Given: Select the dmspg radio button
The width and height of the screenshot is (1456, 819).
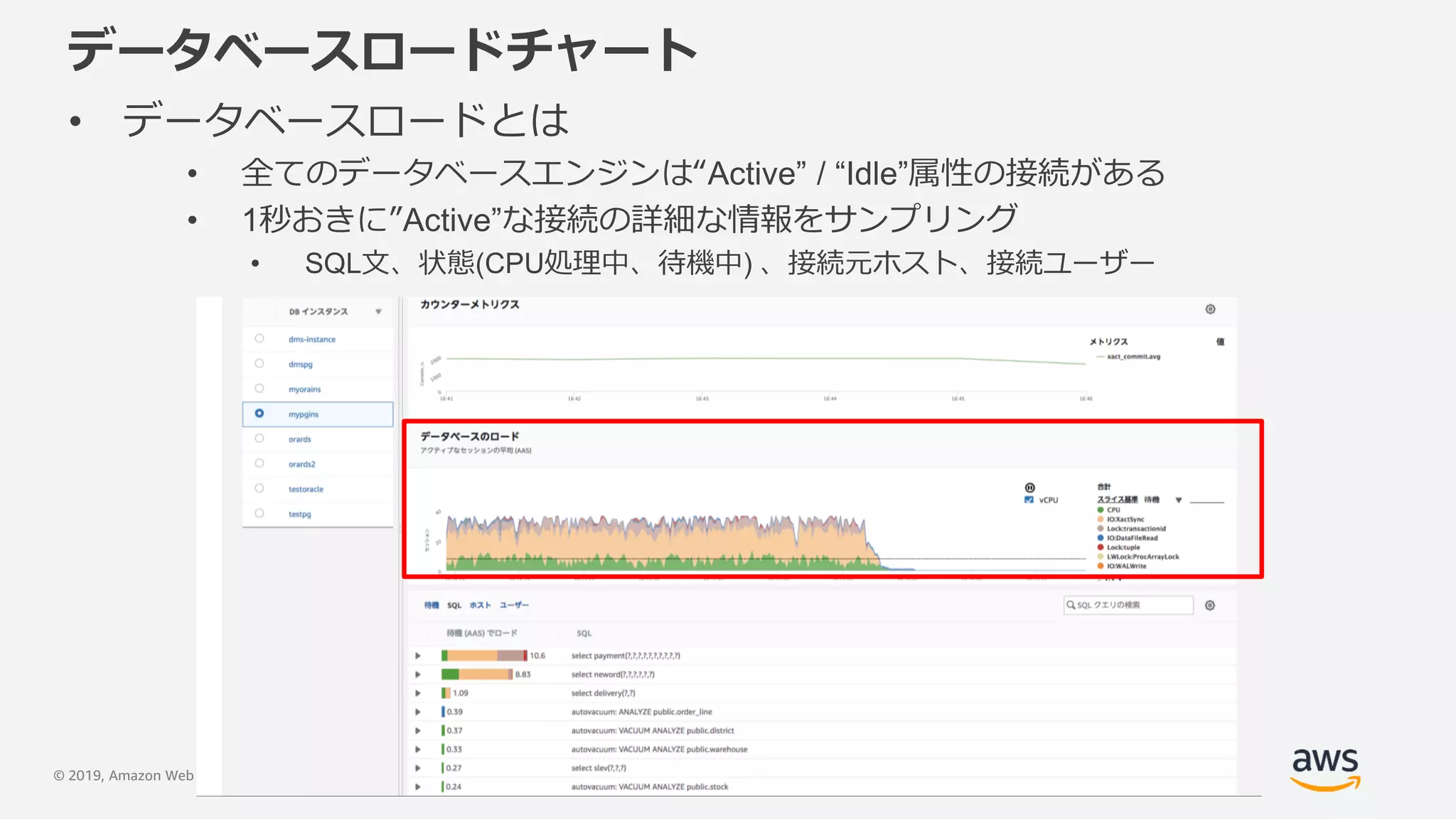Looking at the screenshot, I should [x=259, y=363].
